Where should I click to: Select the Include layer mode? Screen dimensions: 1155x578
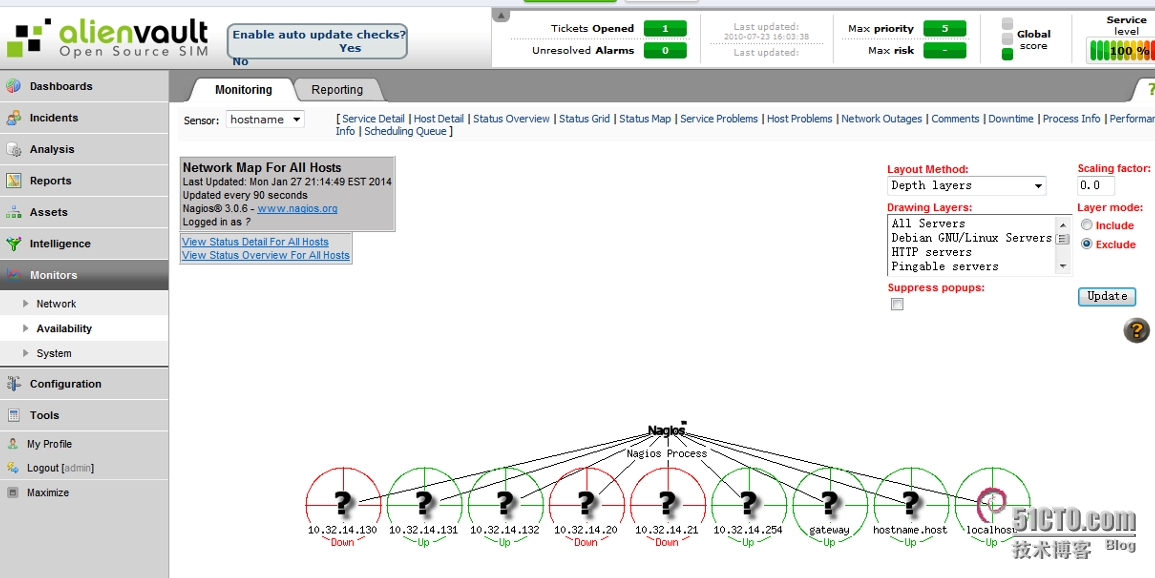[1086, 225]
